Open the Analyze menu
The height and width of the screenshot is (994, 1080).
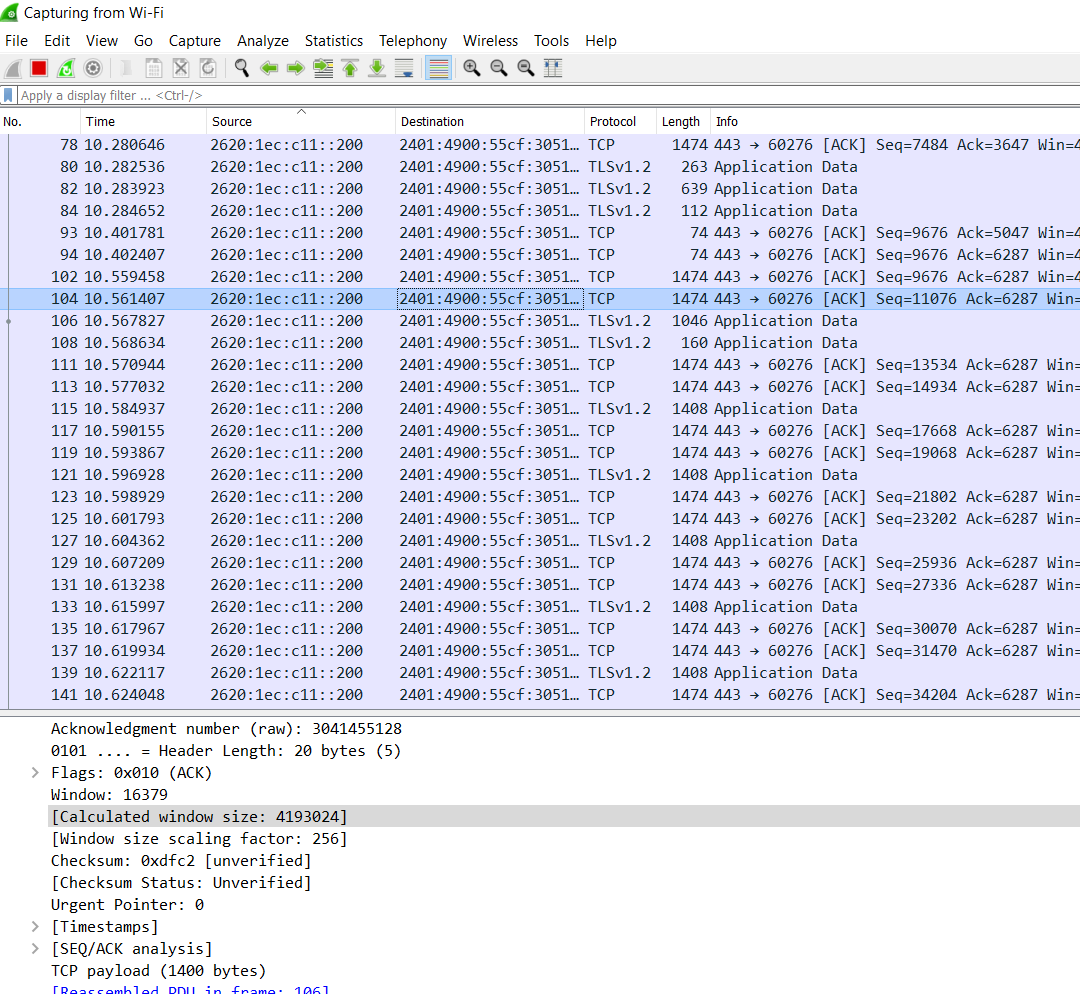(x=263, y=41)
